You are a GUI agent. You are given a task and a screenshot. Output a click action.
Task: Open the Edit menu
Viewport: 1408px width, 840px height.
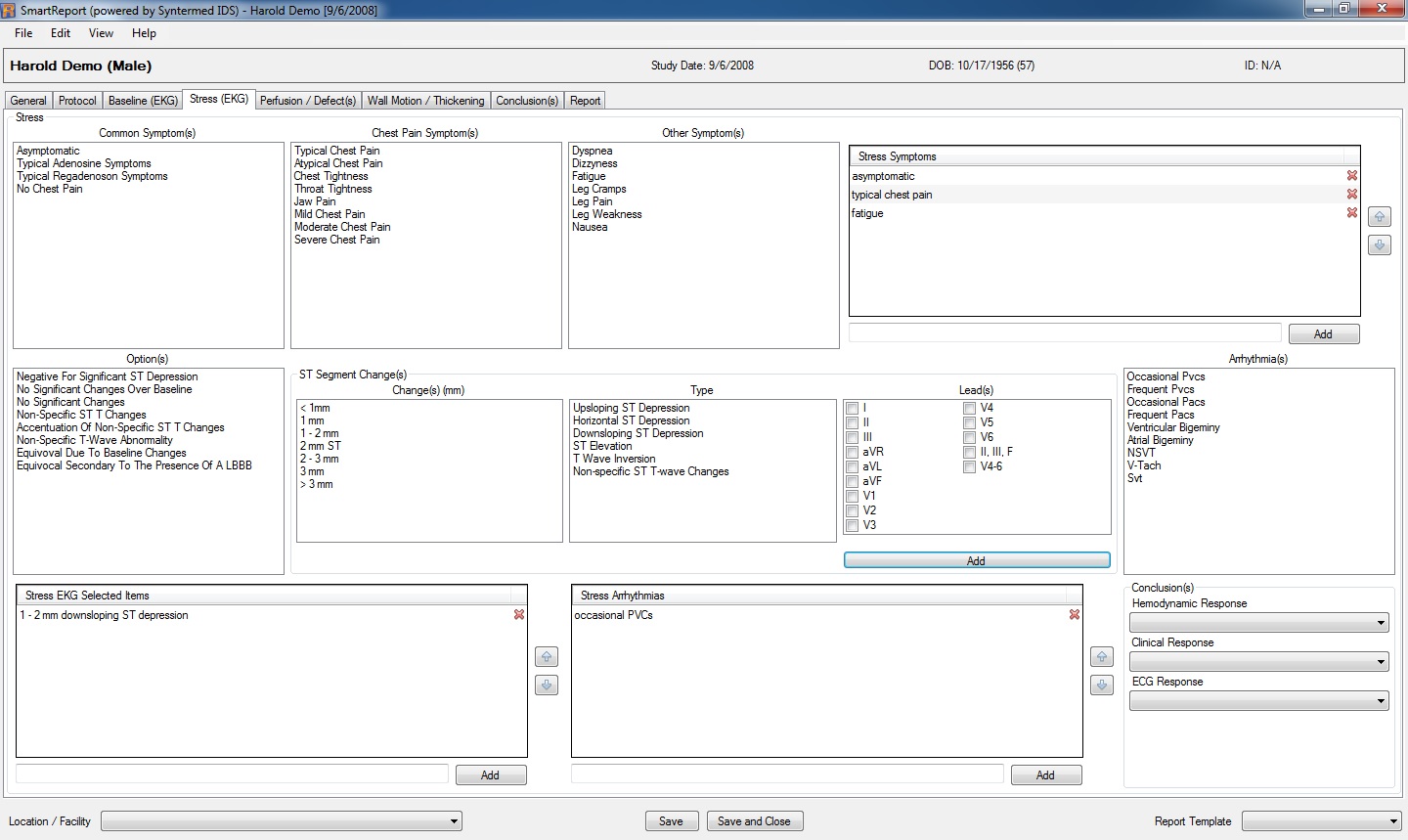coord(61,33)
